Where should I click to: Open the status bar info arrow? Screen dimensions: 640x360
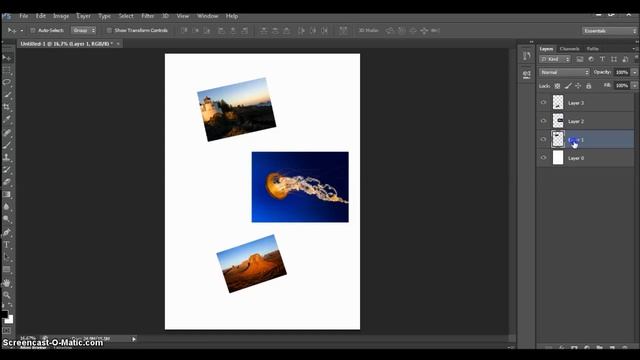133,339
